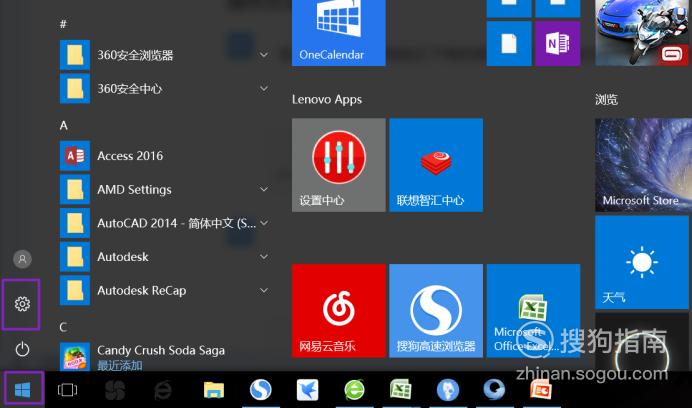Open File Explorer from the taskbar
Viewport: 692px width, 408px height.
(214, 390)
